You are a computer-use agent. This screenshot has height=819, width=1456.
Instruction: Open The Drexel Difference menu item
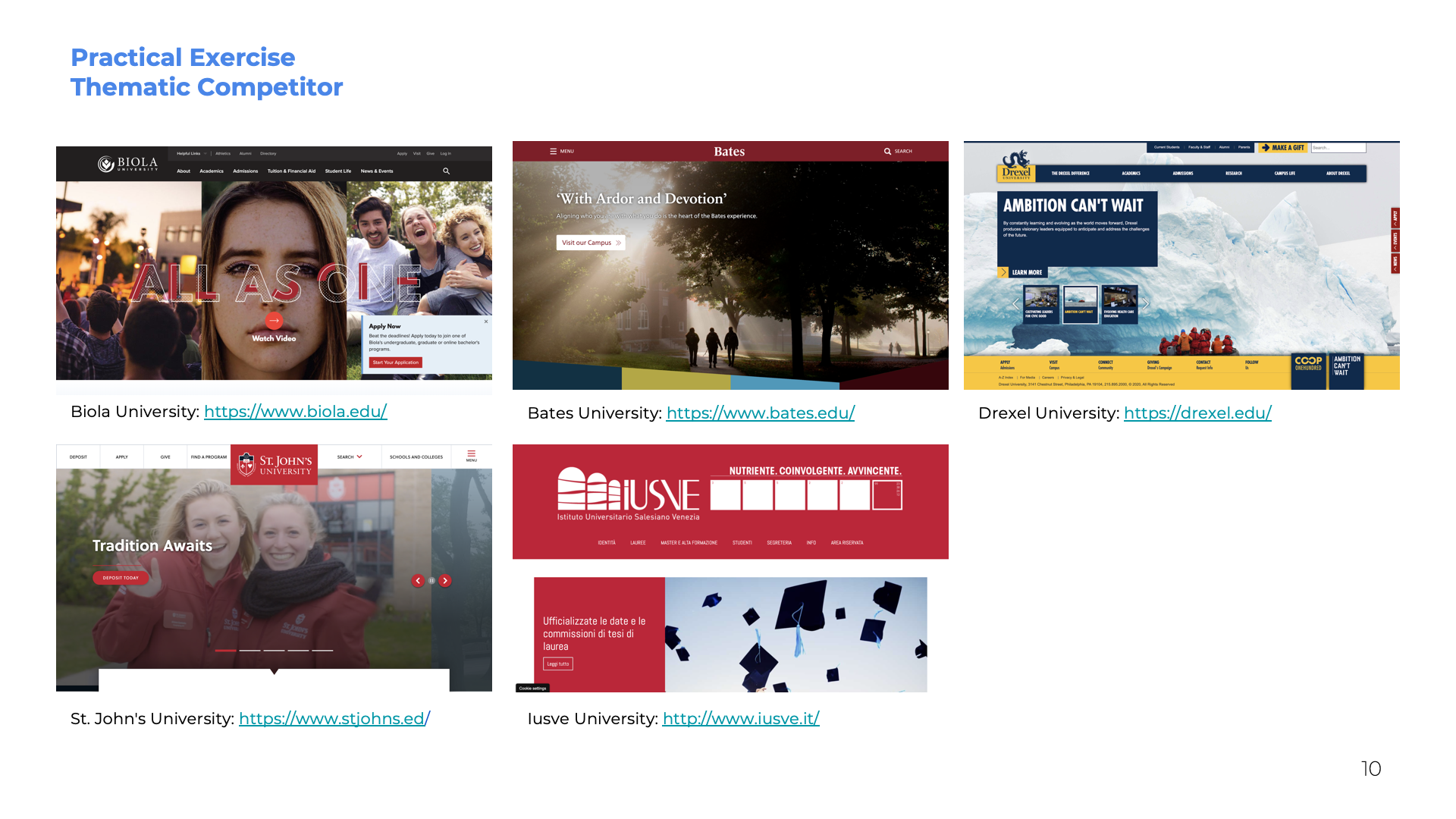[x=1070, y=174]
